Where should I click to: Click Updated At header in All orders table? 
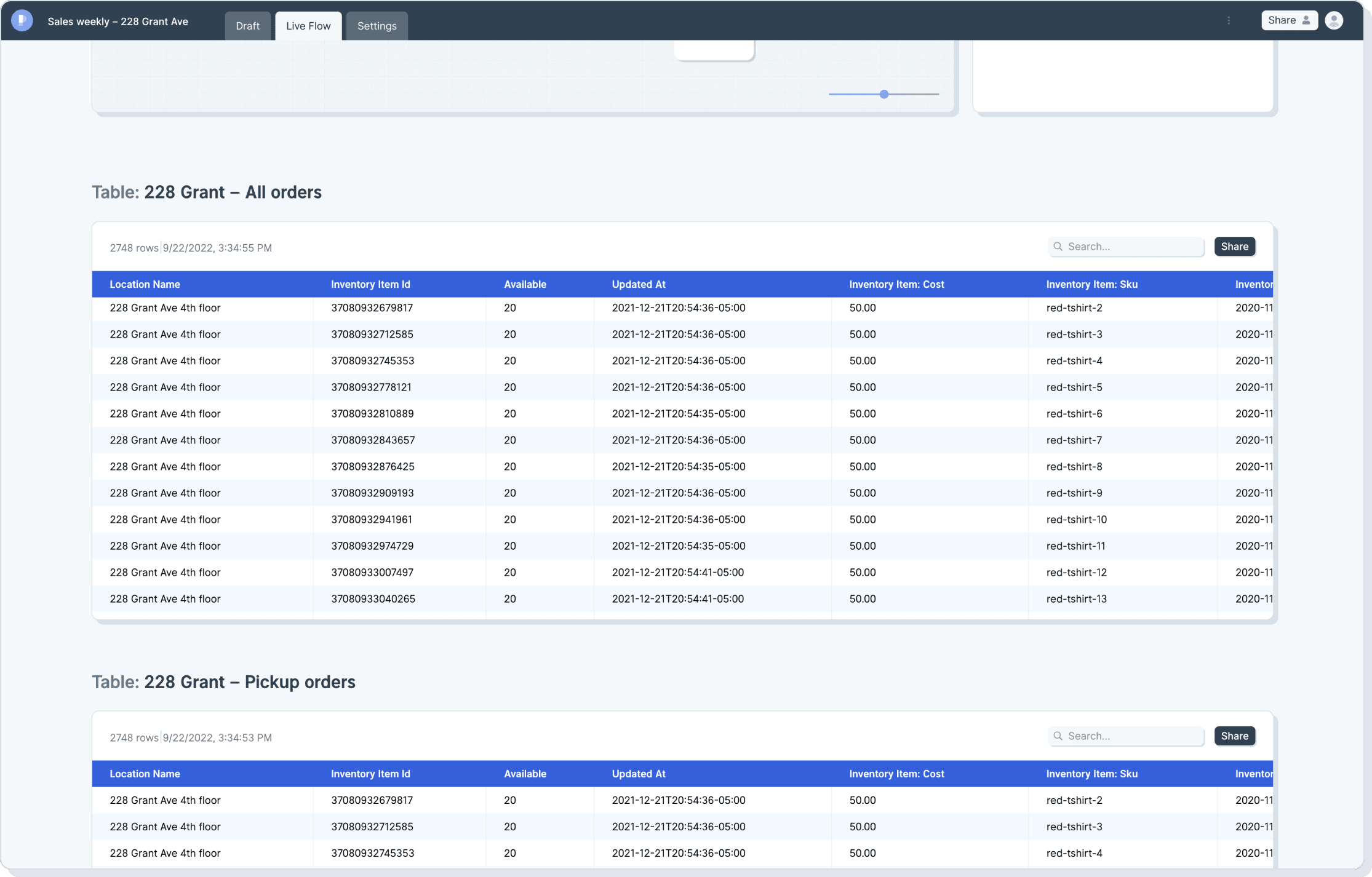639,284
